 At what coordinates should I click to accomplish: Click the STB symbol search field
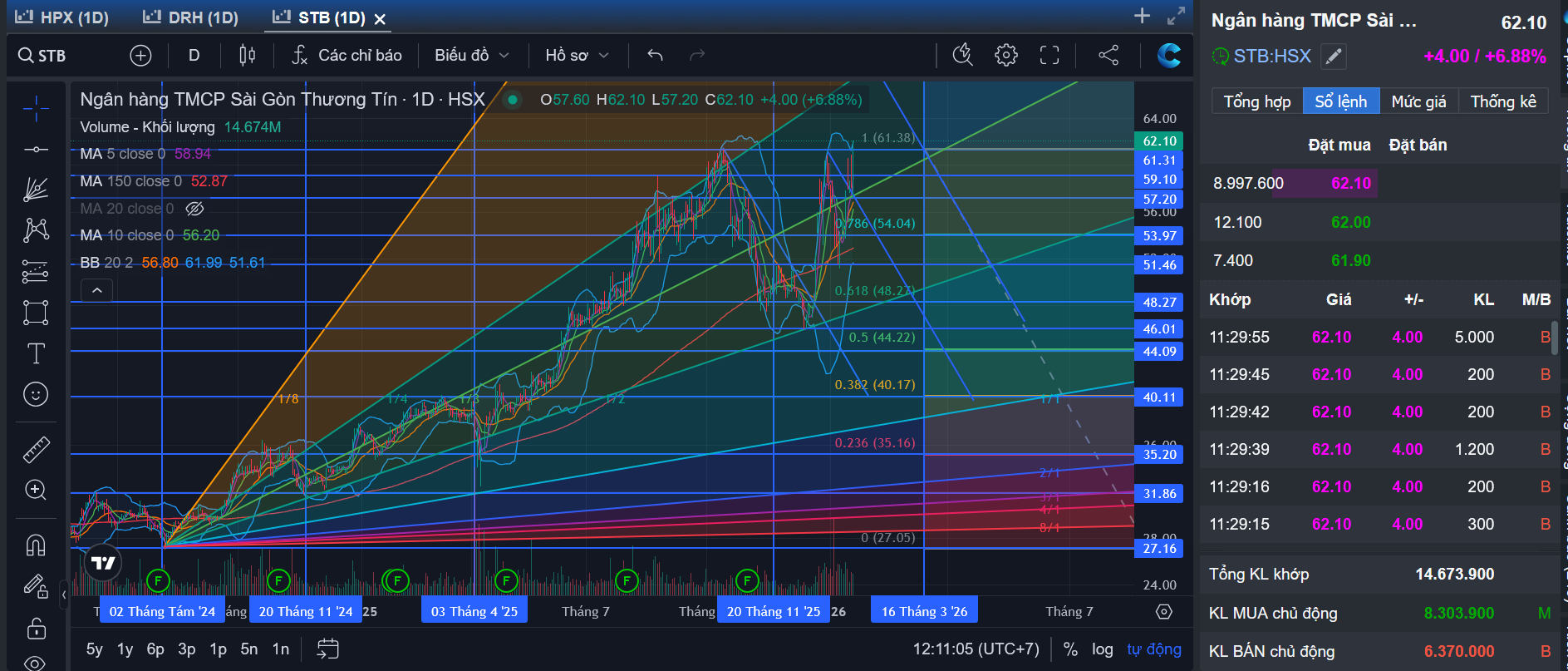[x=52, y=56]
